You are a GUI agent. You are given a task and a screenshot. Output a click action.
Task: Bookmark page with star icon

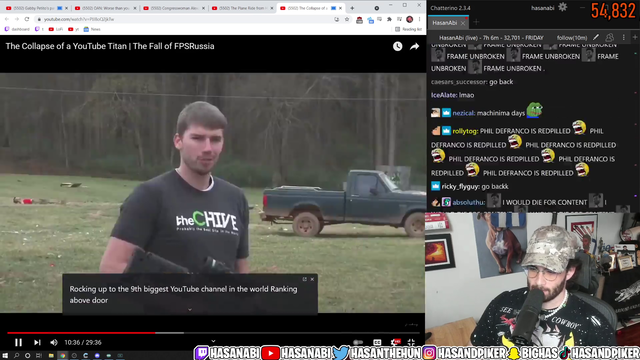pos(347,19)
